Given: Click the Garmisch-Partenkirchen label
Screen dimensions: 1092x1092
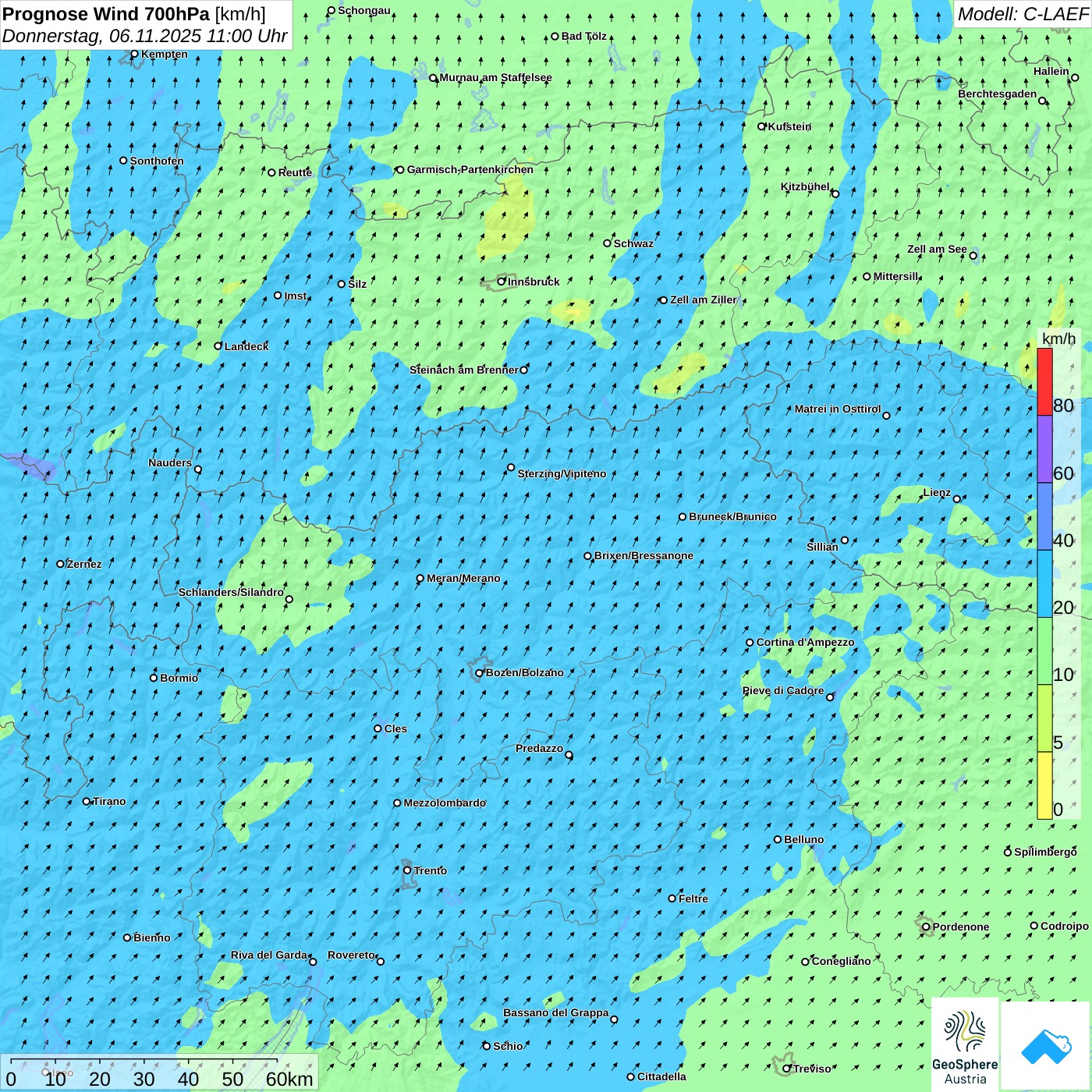Looking at the screenshot, I should (x=470, y=169).
